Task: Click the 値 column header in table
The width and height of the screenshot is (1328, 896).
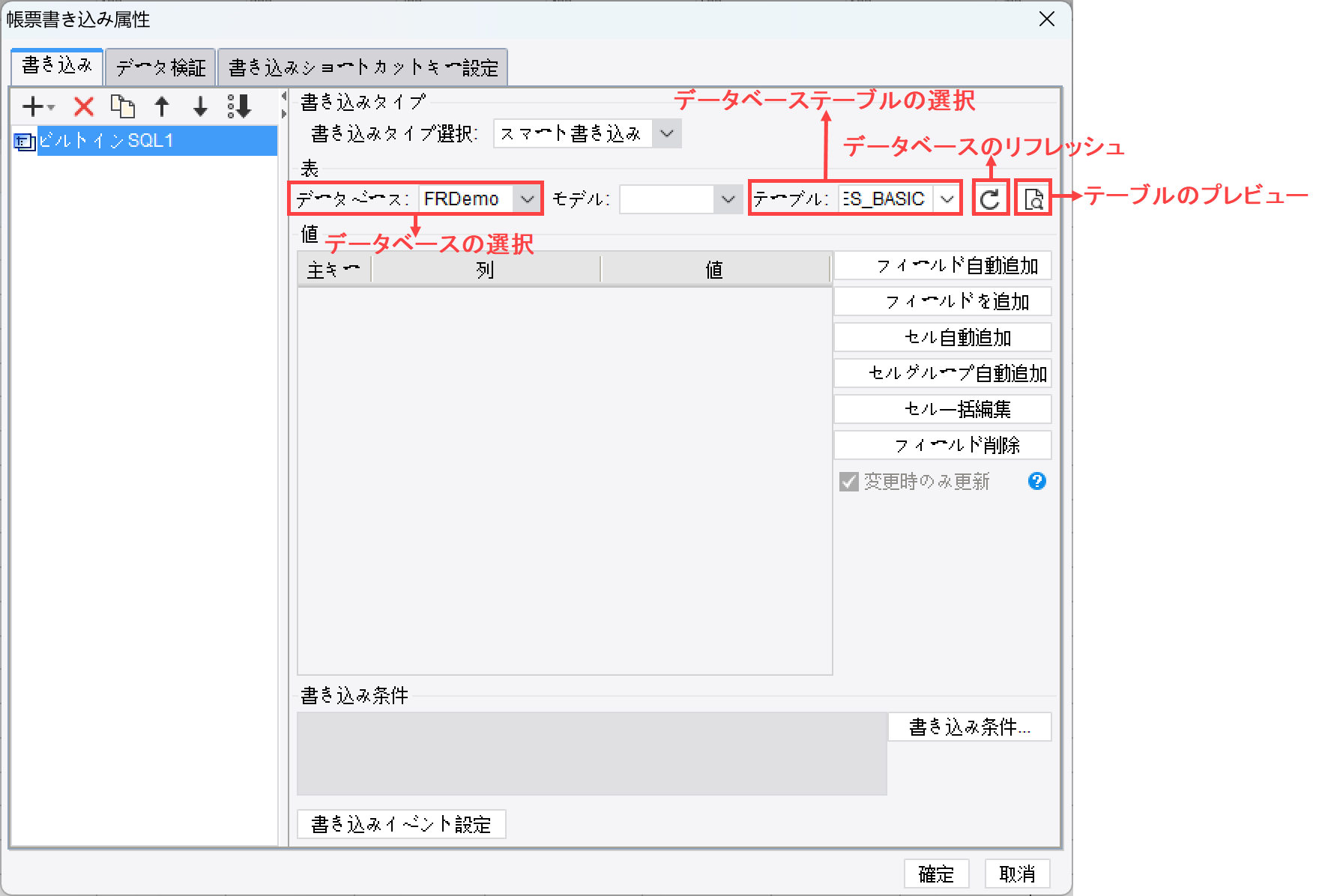Action: pos(715,270)
